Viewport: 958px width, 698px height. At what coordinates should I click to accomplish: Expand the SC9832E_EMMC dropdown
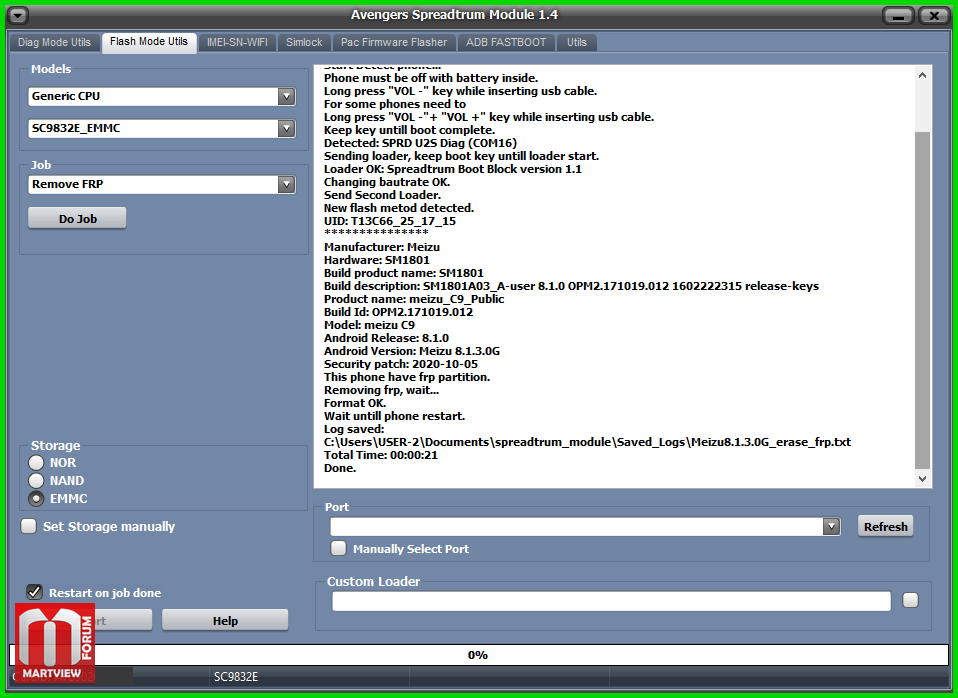(x=286, y=128)
